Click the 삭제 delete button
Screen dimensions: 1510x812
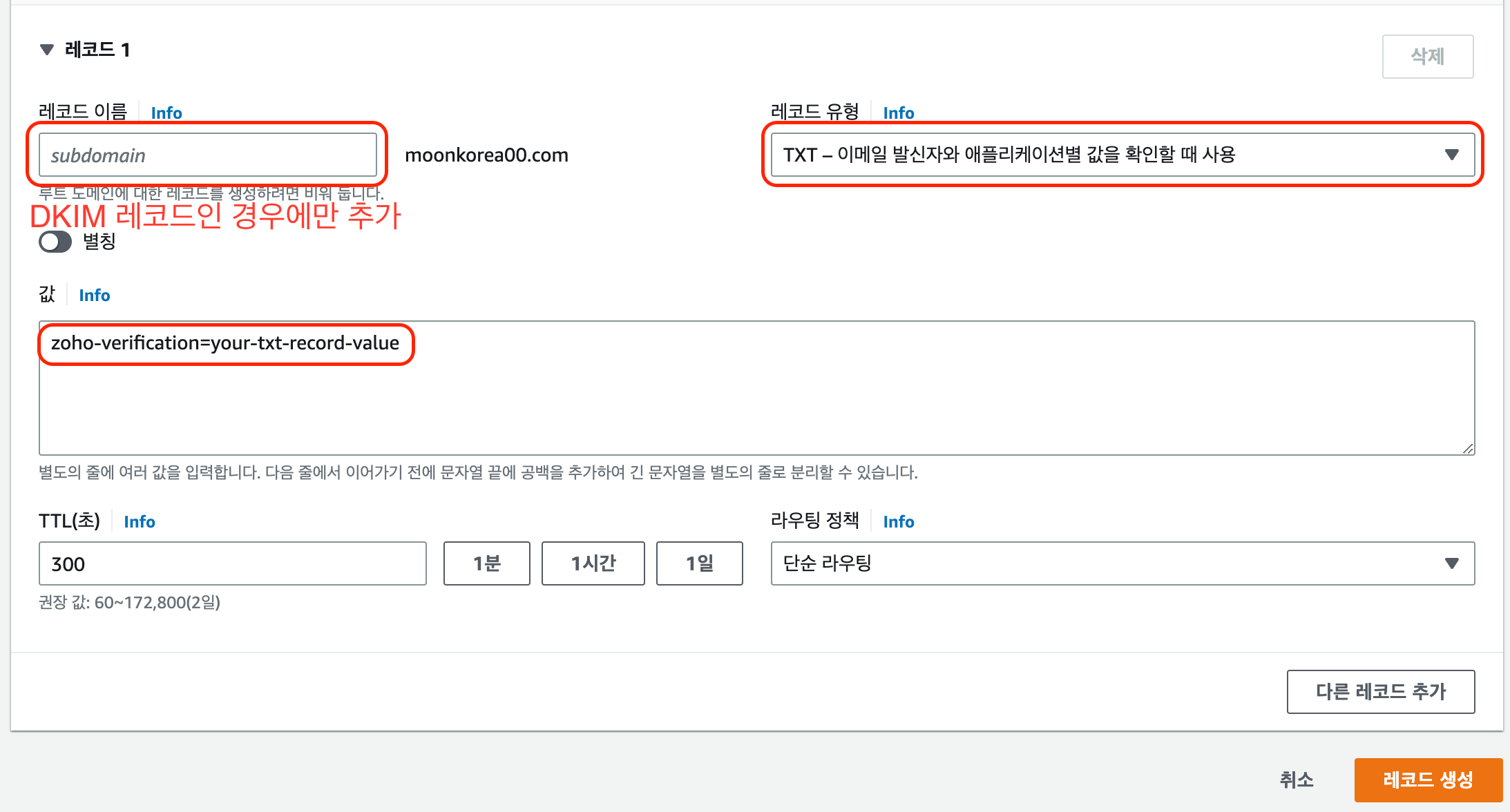(1427, 57)
